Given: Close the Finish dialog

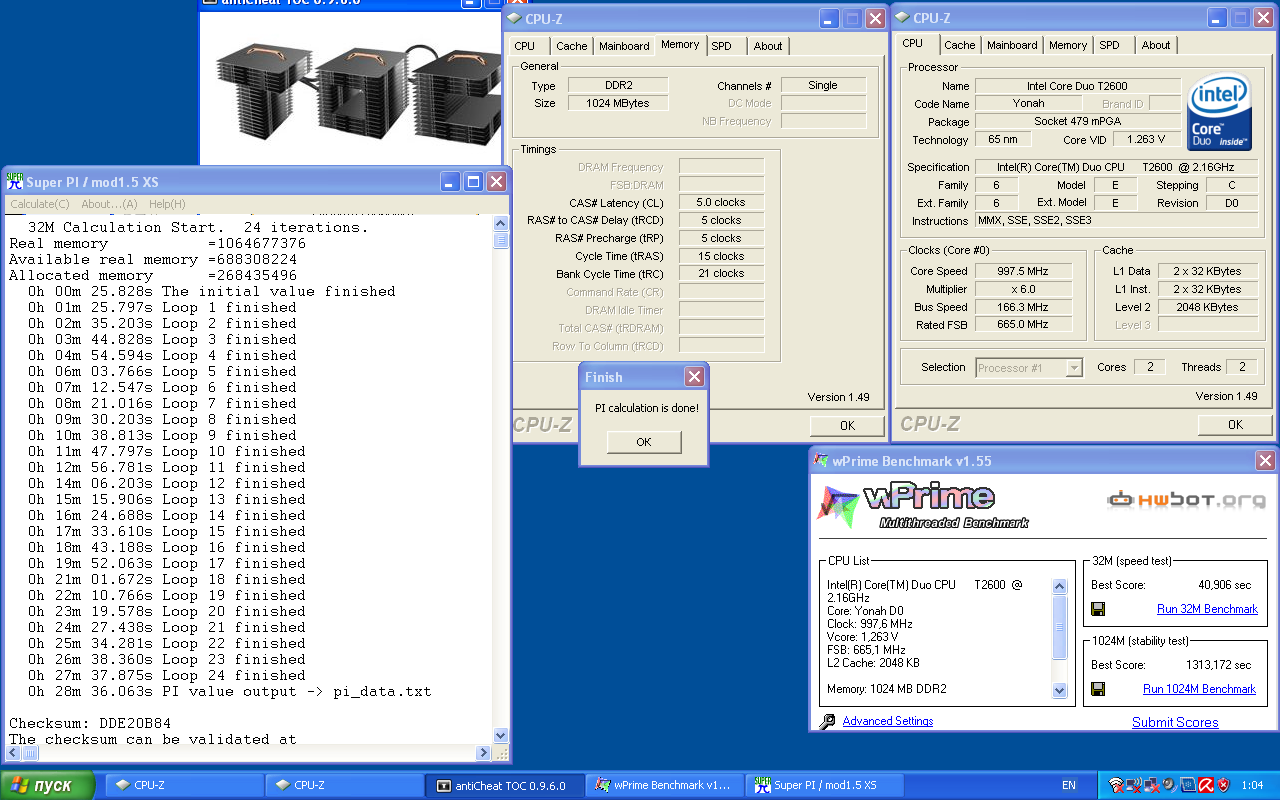Looking at the screenshot, I should click(694, 377).
